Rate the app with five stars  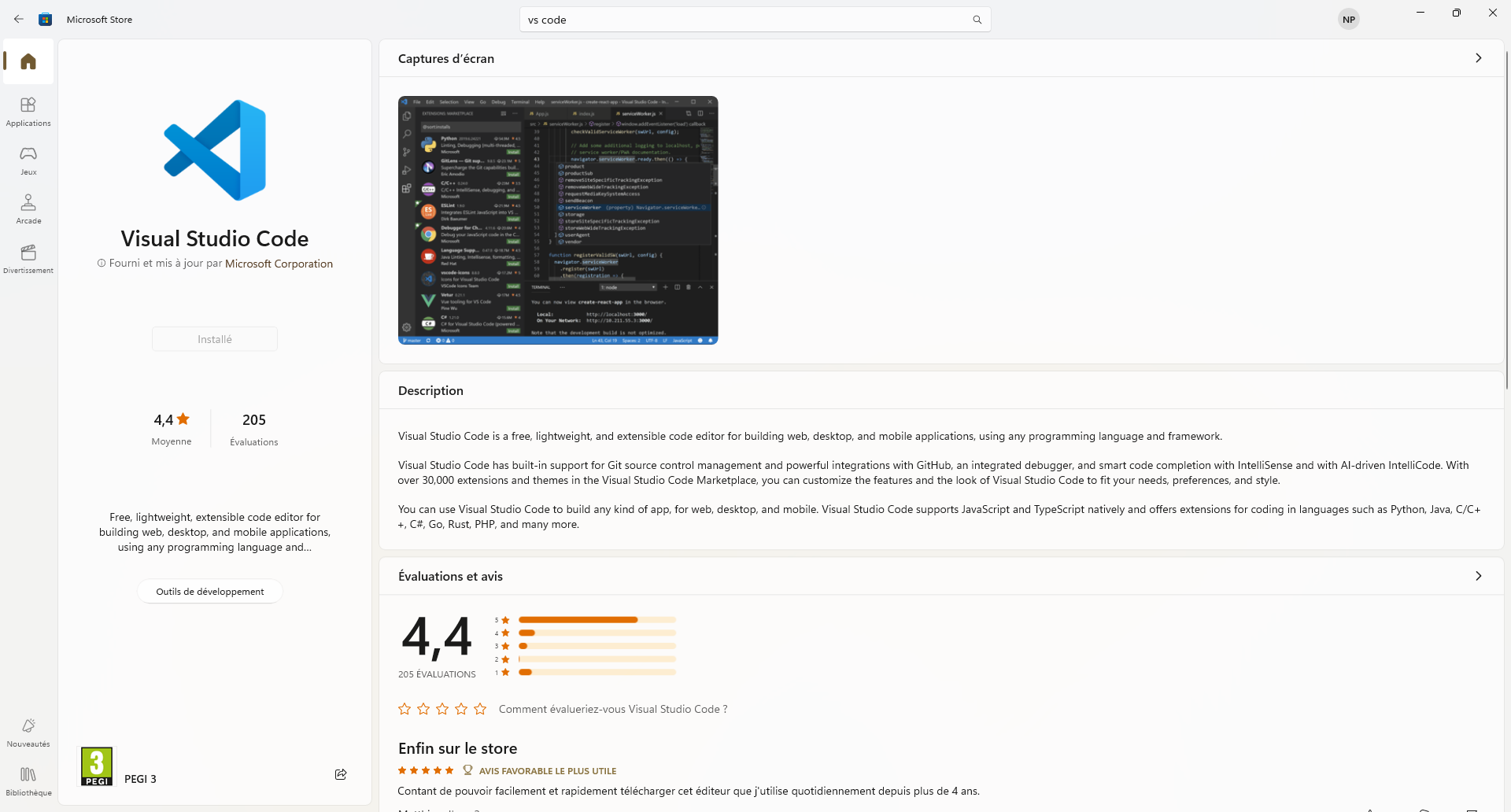point(480,709)
